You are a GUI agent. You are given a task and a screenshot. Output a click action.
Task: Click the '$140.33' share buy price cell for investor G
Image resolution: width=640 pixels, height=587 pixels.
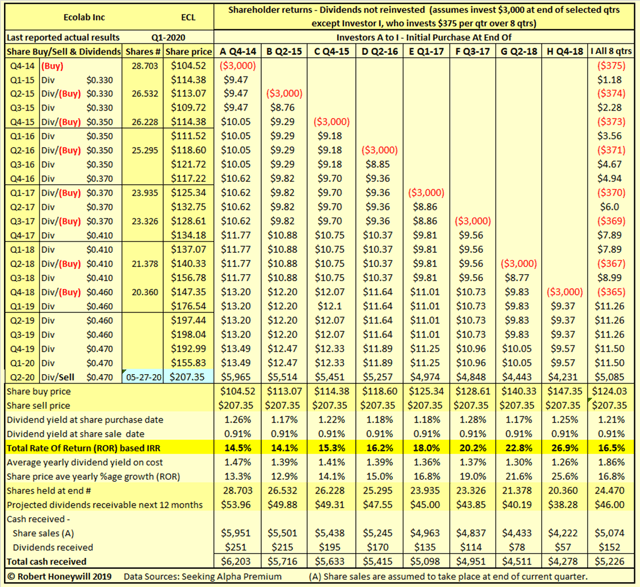click(518, 391)
